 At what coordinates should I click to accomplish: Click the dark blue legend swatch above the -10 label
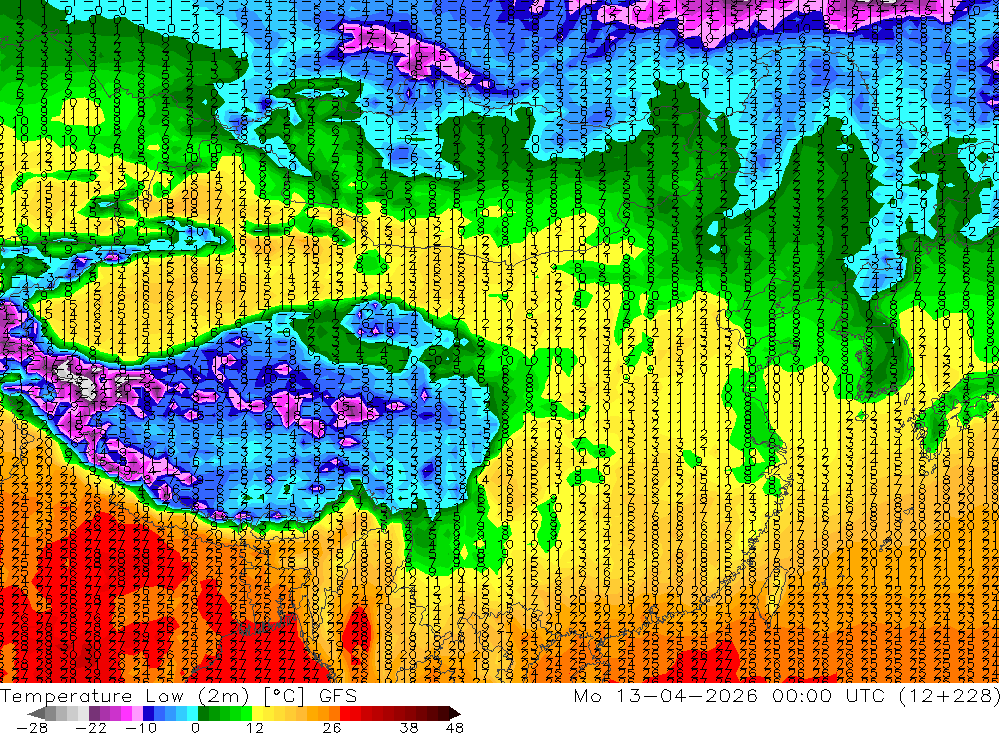[x=148, y=713]
